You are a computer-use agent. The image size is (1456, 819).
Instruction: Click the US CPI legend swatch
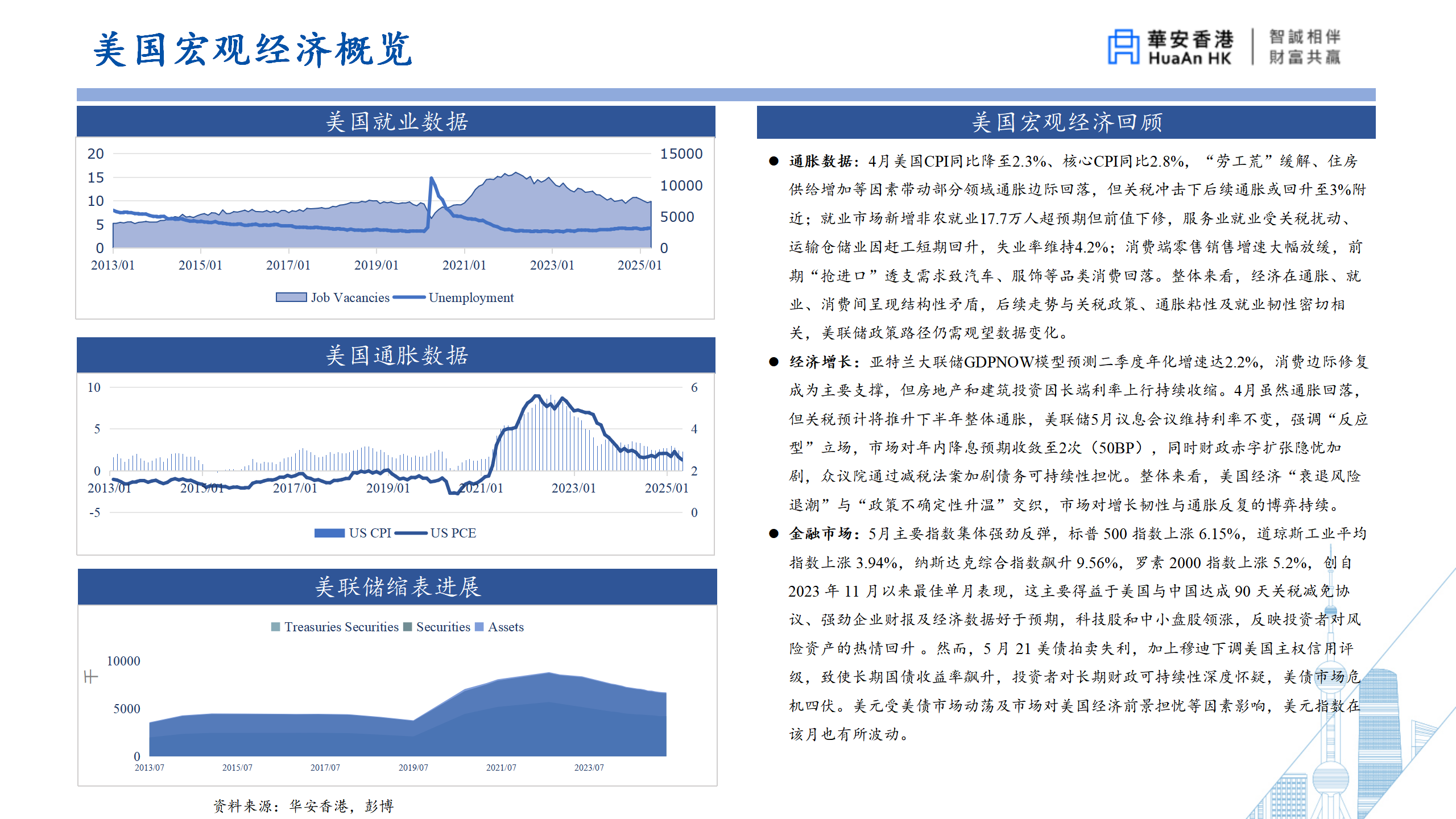point(329,533)
